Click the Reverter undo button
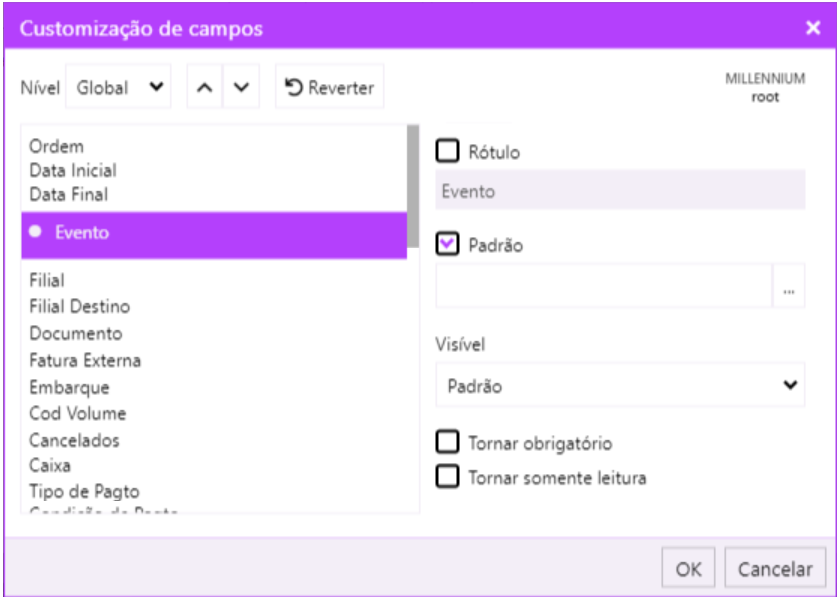Screen dimensions: 840x600 tap(329, 88)
